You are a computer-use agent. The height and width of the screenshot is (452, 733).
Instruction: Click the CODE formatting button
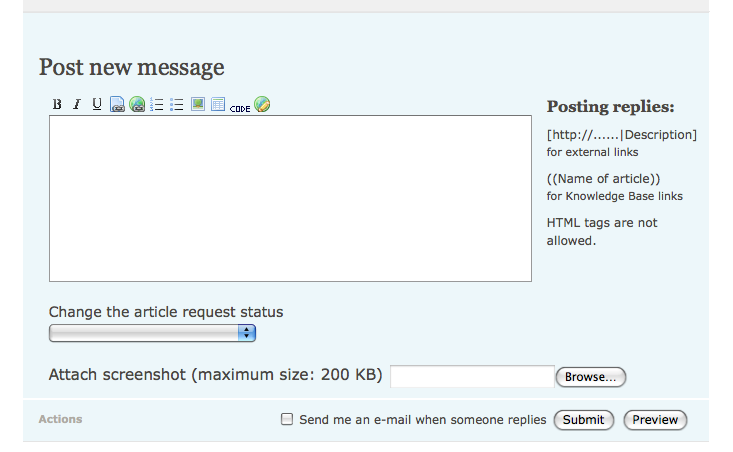(240, 106)
